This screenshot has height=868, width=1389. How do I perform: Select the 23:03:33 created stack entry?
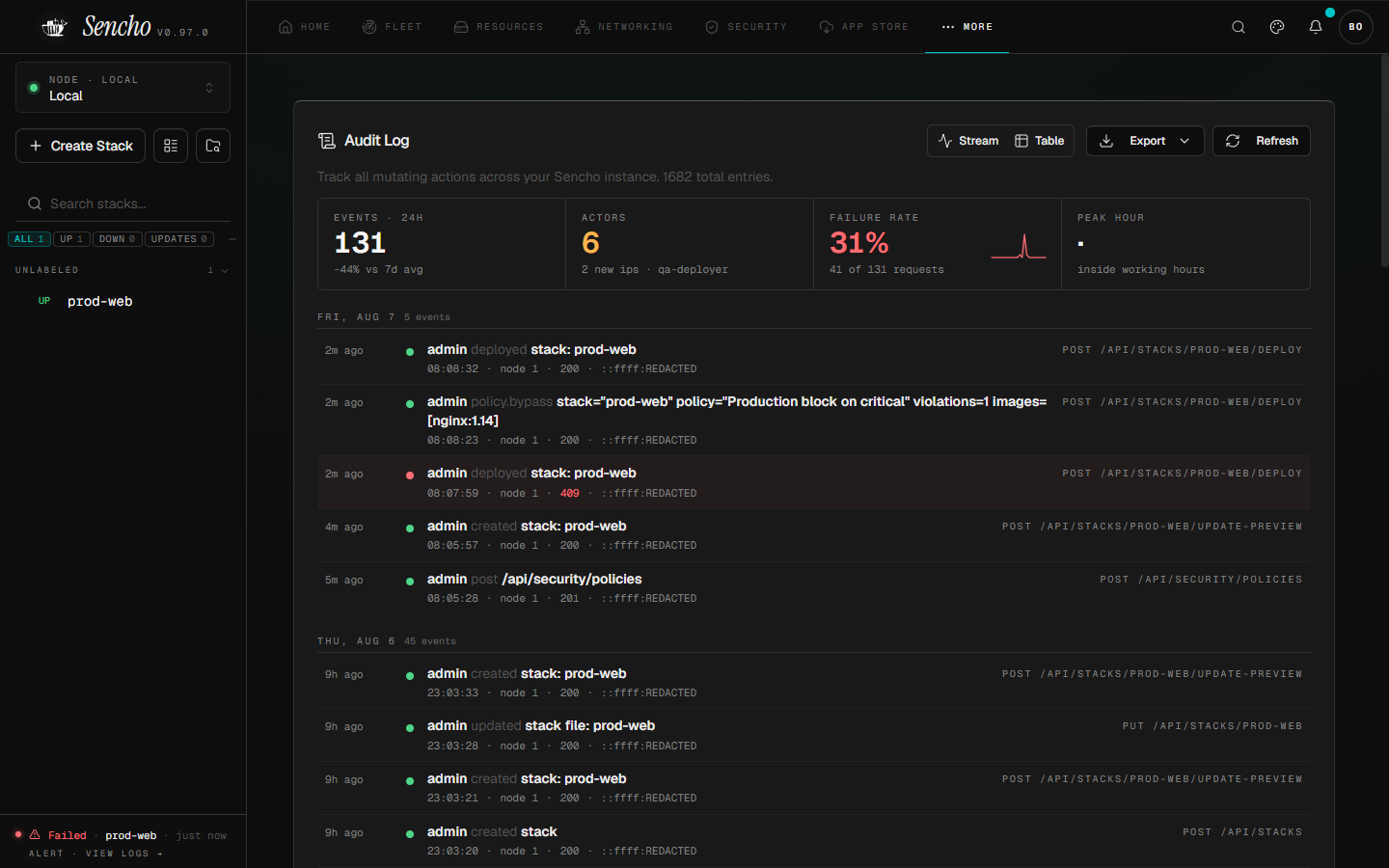(x=814, y=683)
